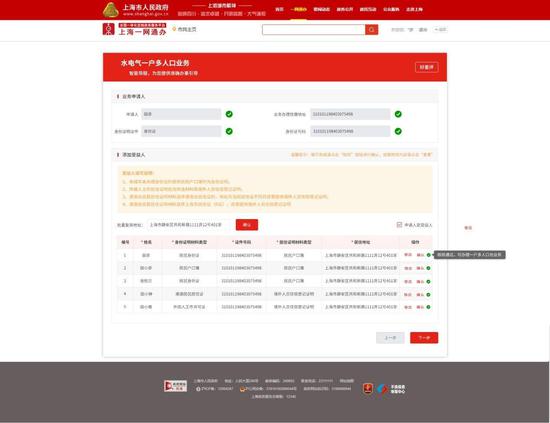Click the floating red link at the right edge

click(468, 228)
